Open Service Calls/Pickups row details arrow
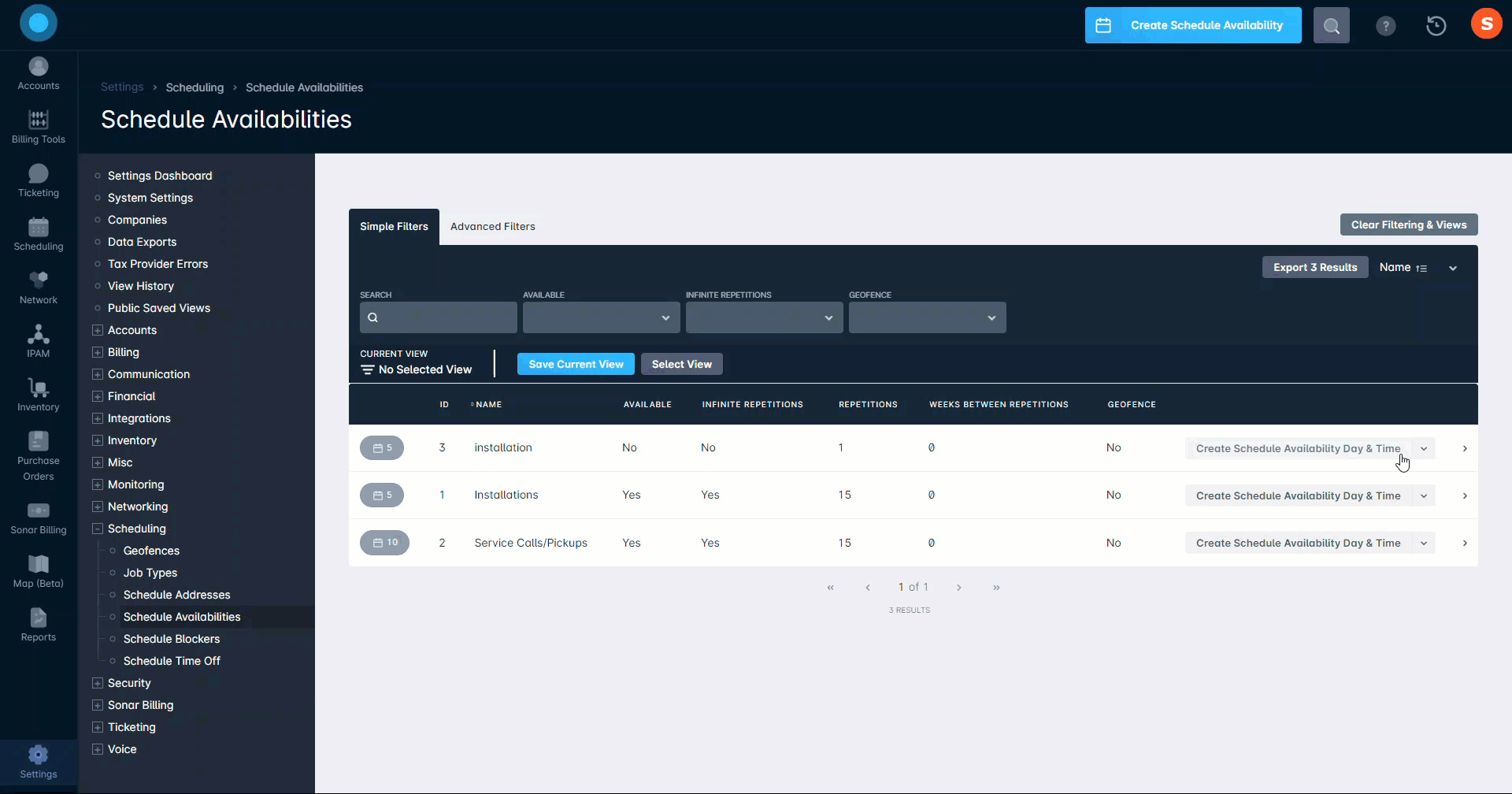 click(1465, 543)
